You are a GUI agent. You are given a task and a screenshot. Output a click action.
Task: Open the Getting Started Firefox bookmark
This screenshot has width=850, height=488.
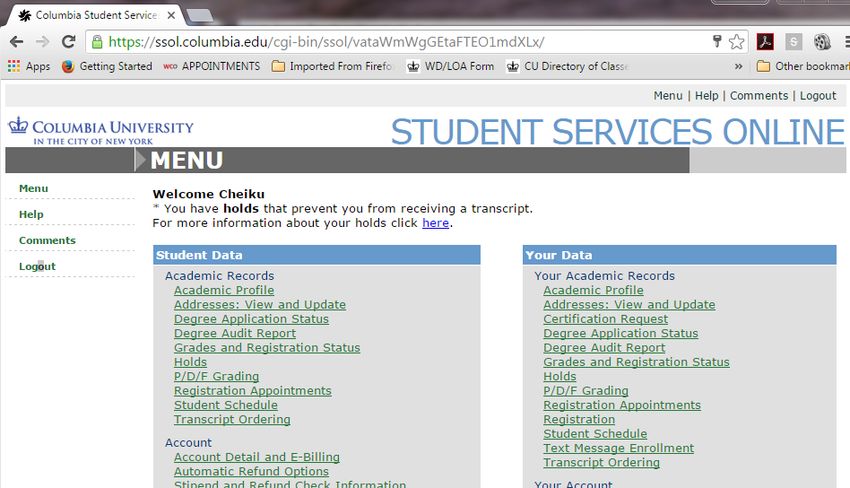coord(107,66)
